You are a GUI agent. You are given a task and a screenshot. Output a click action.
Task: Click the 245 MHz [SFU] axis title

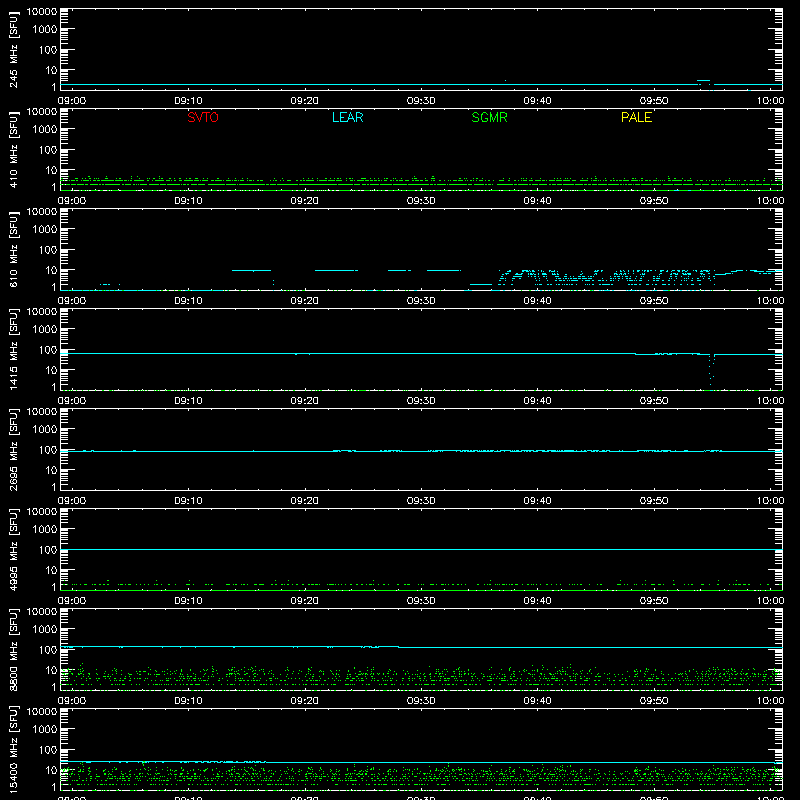pos(13,50)
